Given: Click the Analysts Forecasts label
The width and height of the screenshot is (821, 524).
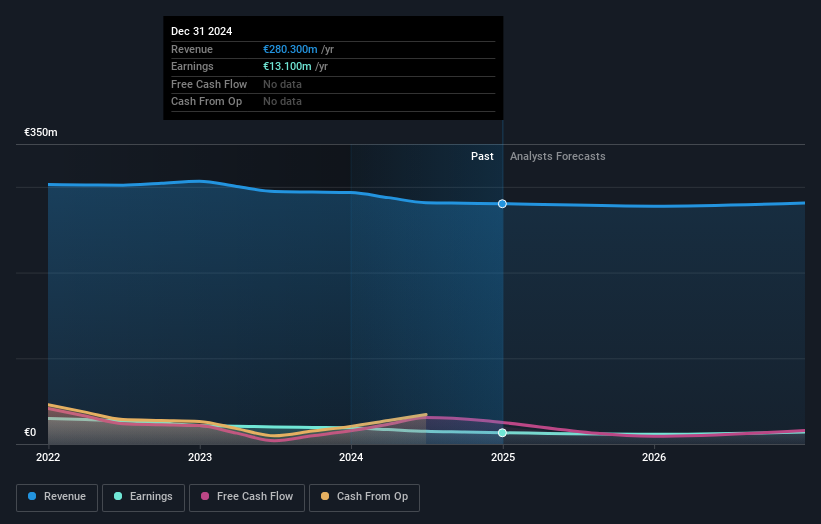Looking at the screenshot, I should pos(558,156).
